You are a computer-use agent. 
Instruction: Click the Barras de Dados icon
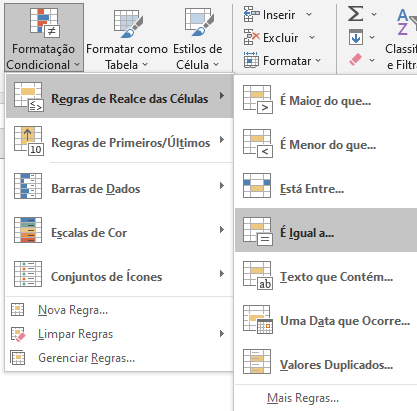(x=28, y=186)
